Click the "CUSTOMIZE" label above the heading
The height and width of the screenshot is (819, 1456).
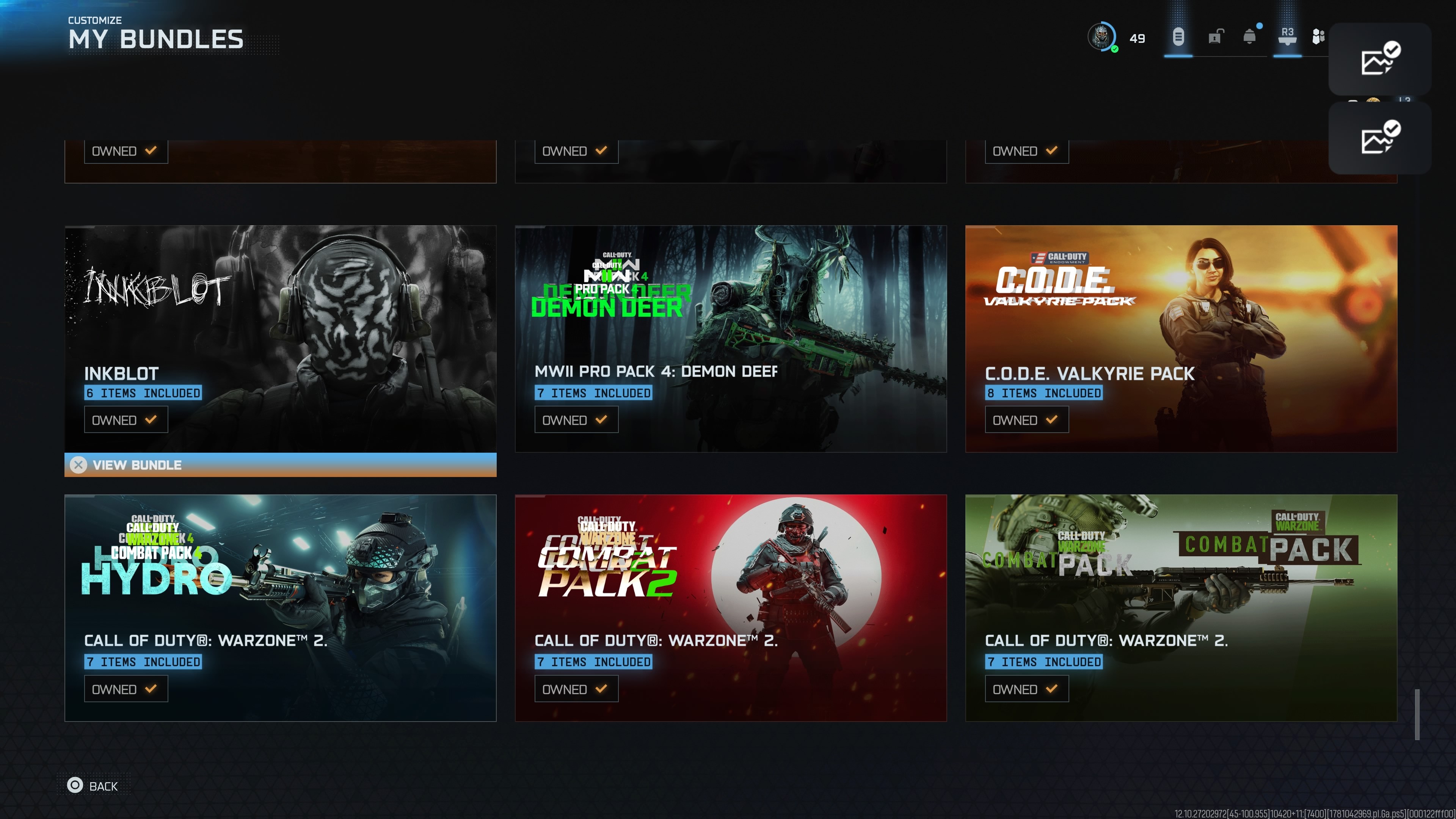tap(95, 20)
